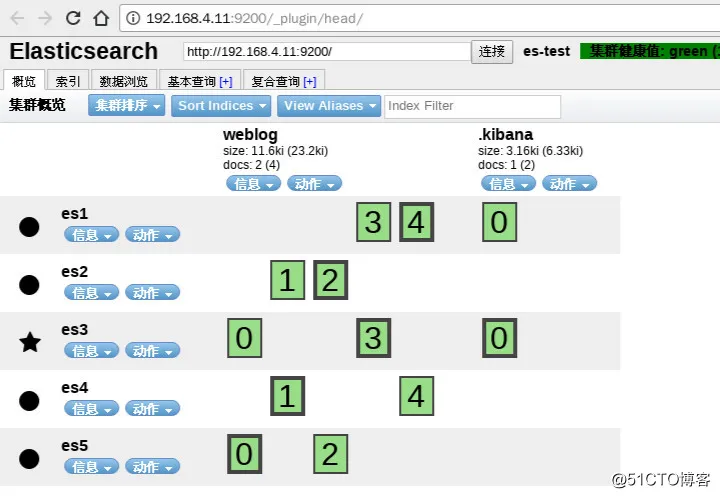Screen dimensions: 720x498
Task: Select weblog shard 0 on es5
Action: point(244,454)
